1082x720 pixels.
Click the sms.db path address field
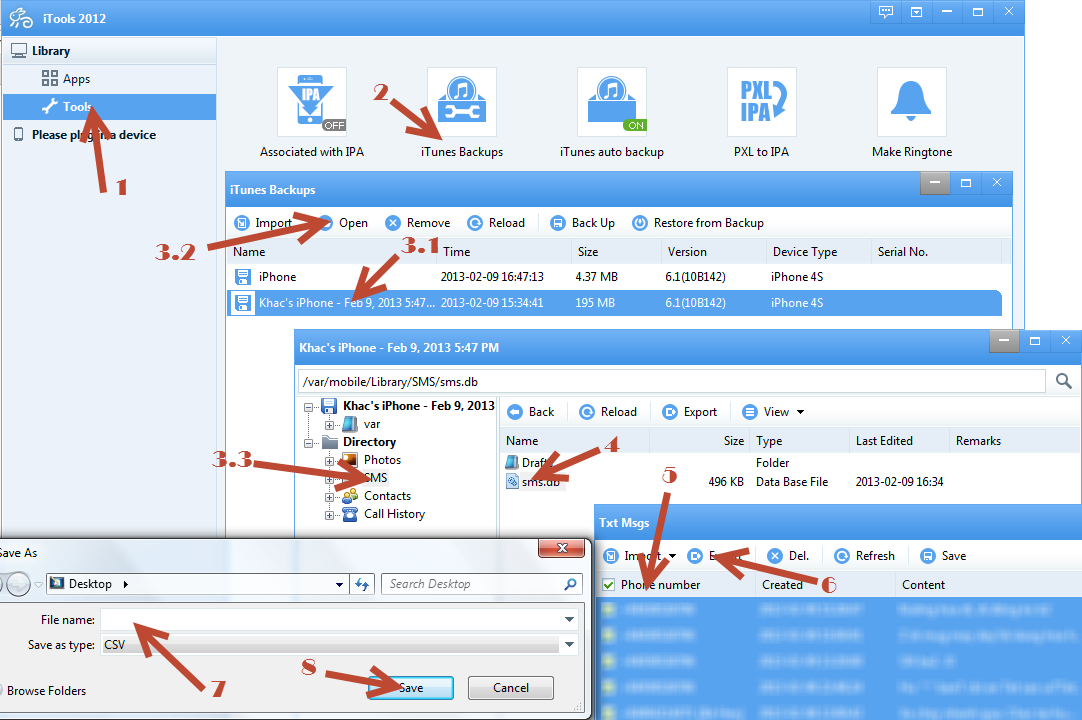tap(672, 382)
